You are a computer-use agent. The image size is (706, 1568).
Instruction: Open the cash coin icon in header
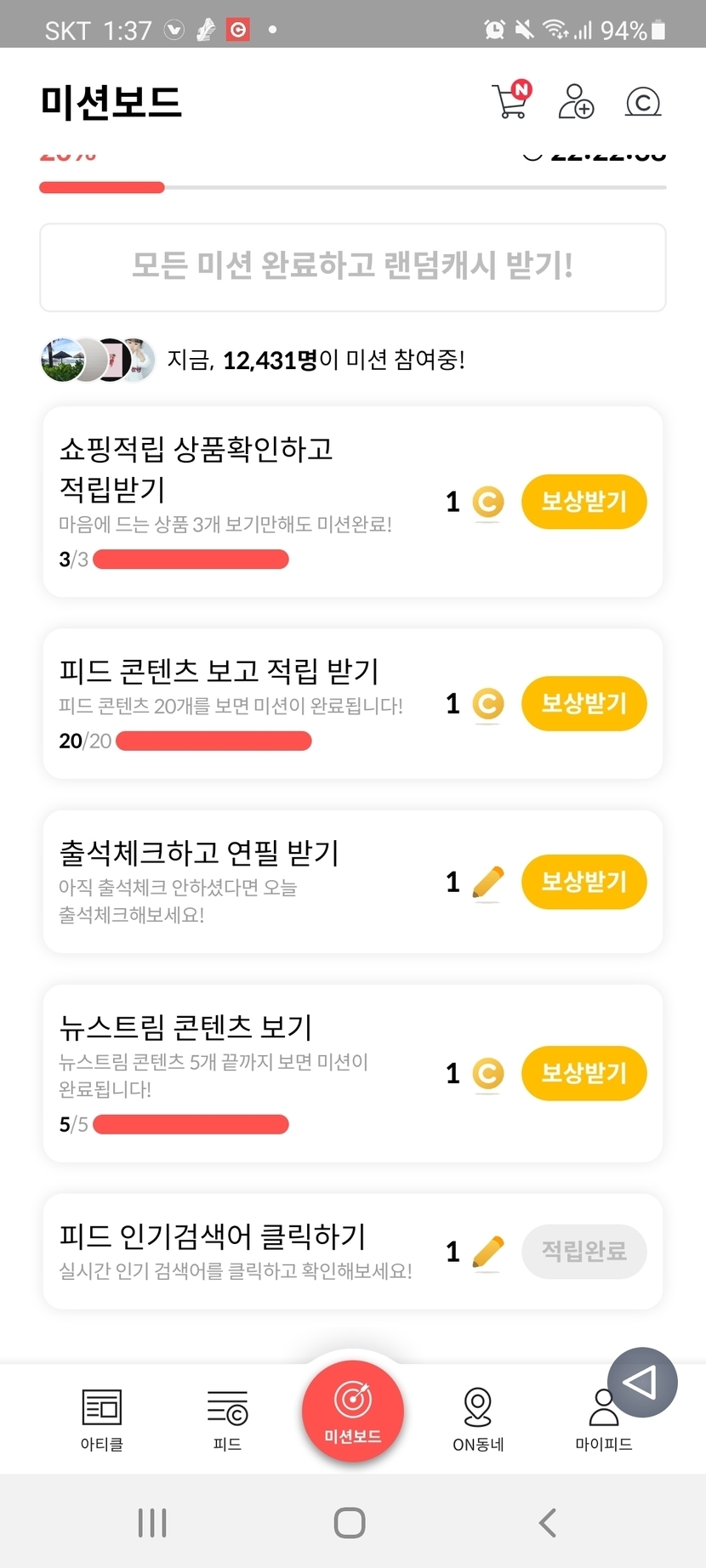tap(643, 102)
